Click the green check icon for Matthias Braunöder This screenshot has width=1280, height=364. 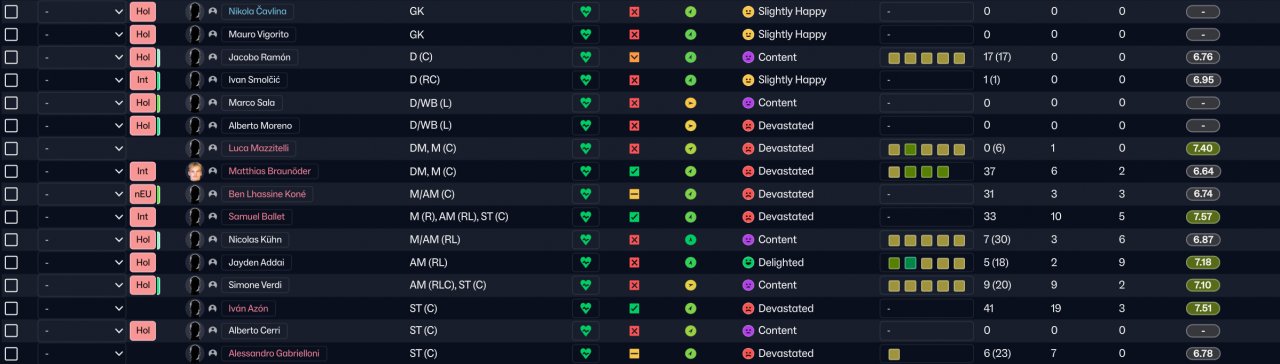click(x=634, y=171)
